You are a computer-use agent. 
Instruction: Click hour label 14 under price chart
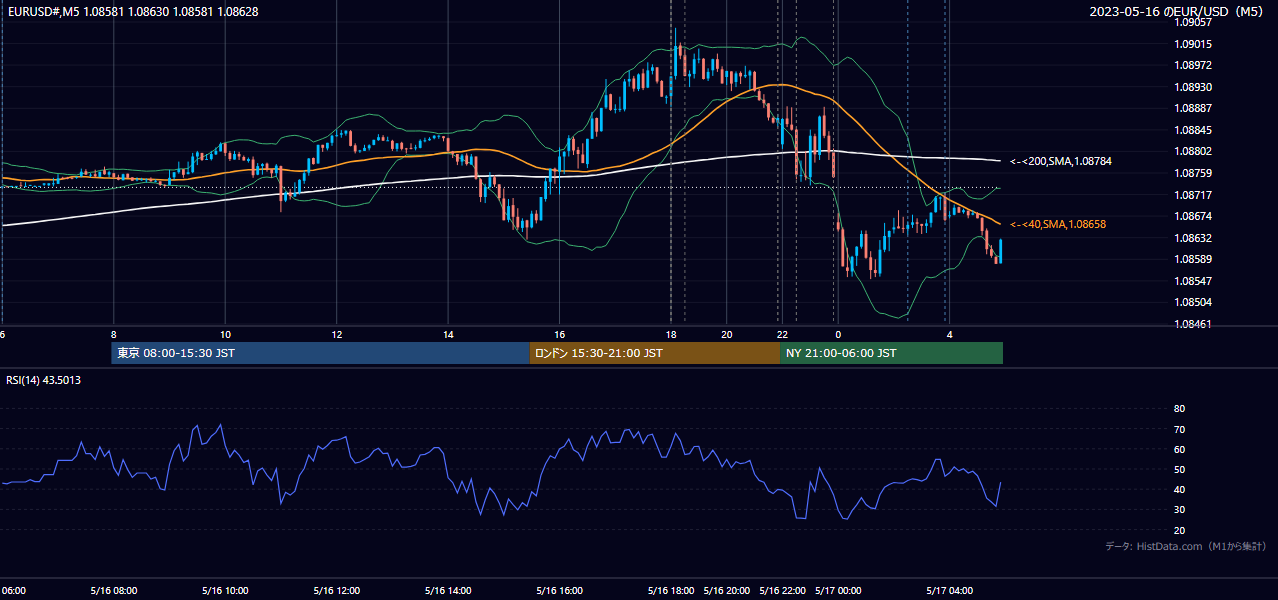pyautogui.click(x=448, y=334)
